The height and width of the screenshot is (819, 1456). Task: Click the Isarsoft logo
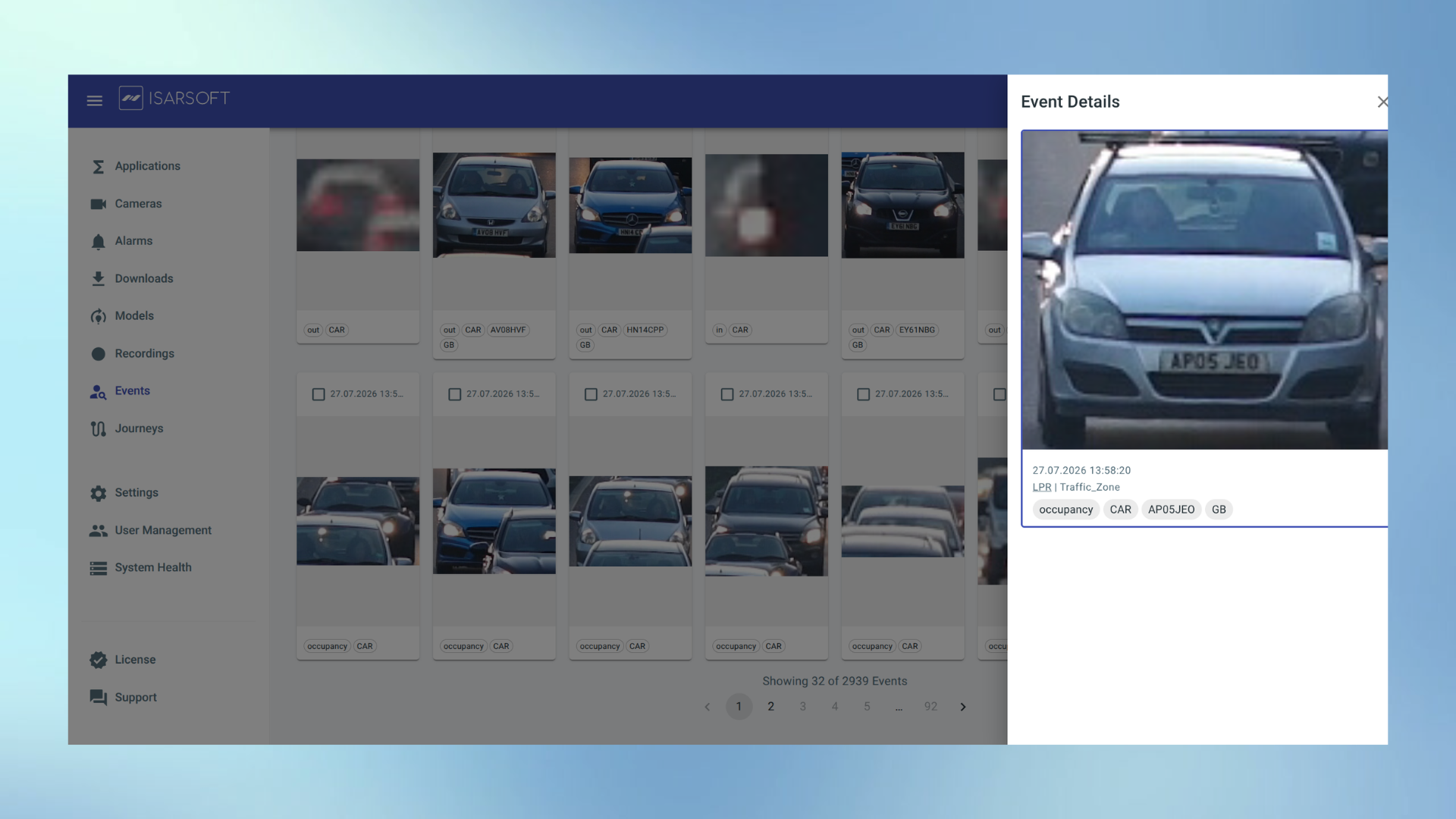click(x=174, y=99)
